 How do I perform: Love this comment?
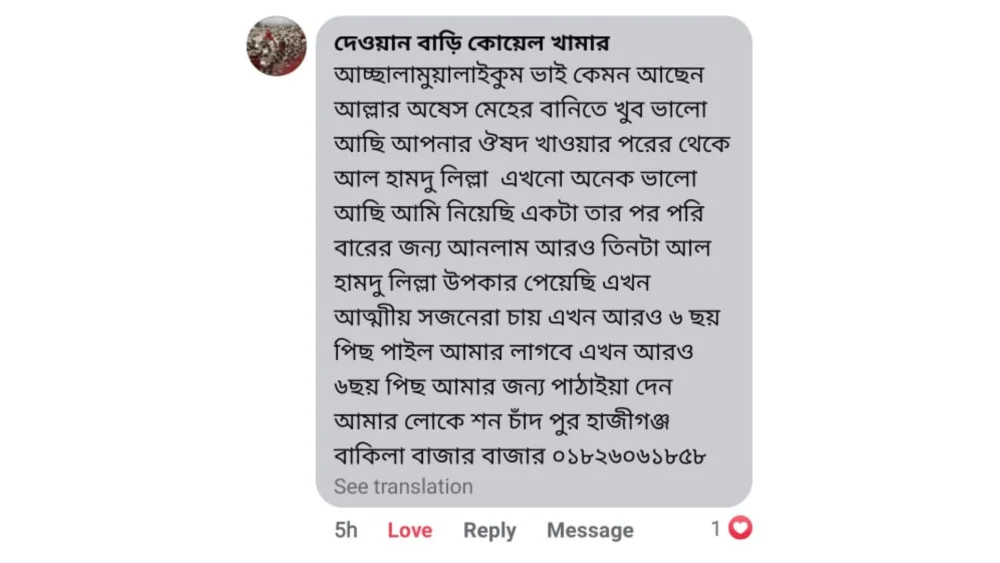(x=410, y=530)
